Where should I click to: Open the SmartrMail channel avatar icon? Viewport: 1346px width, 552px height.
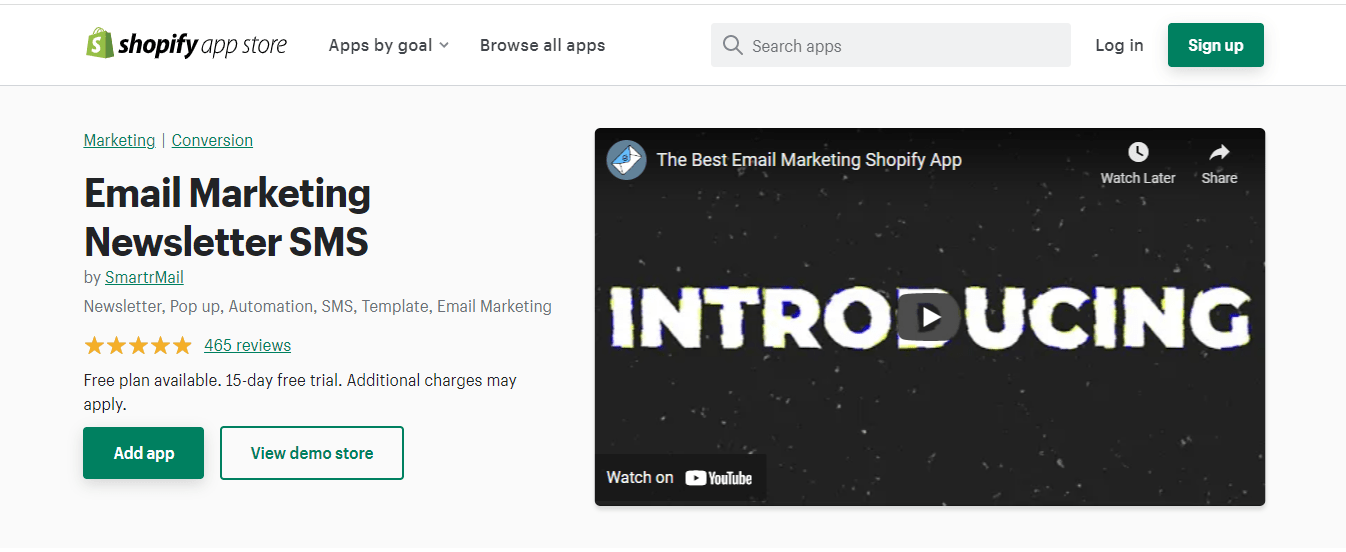pos(626,160)
